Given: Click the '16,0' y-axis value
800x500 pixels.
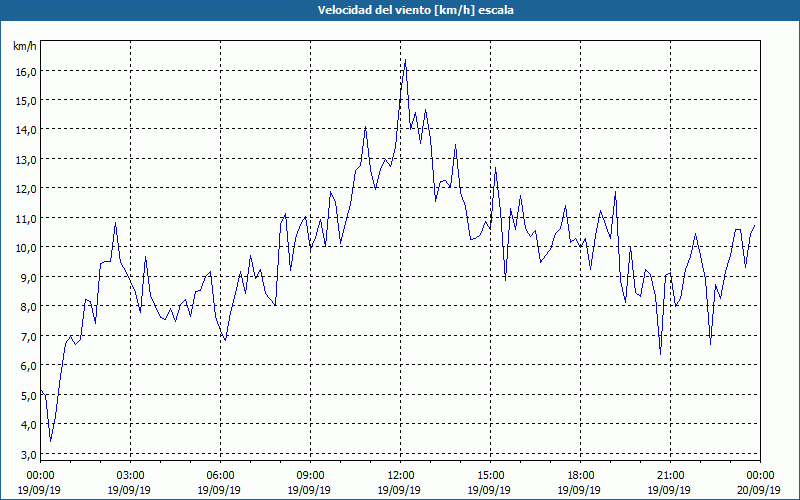Looking at the screenshot, I should [x=26, y=71].
